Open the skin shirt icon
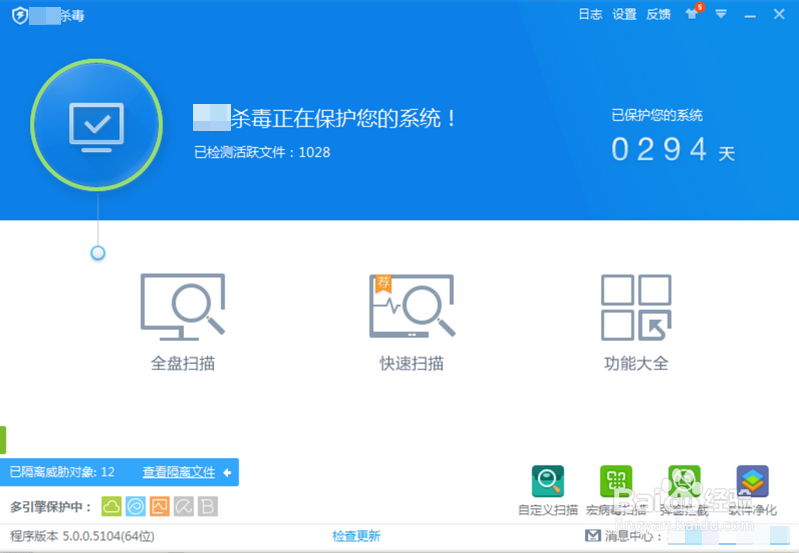 pos(692,14)
